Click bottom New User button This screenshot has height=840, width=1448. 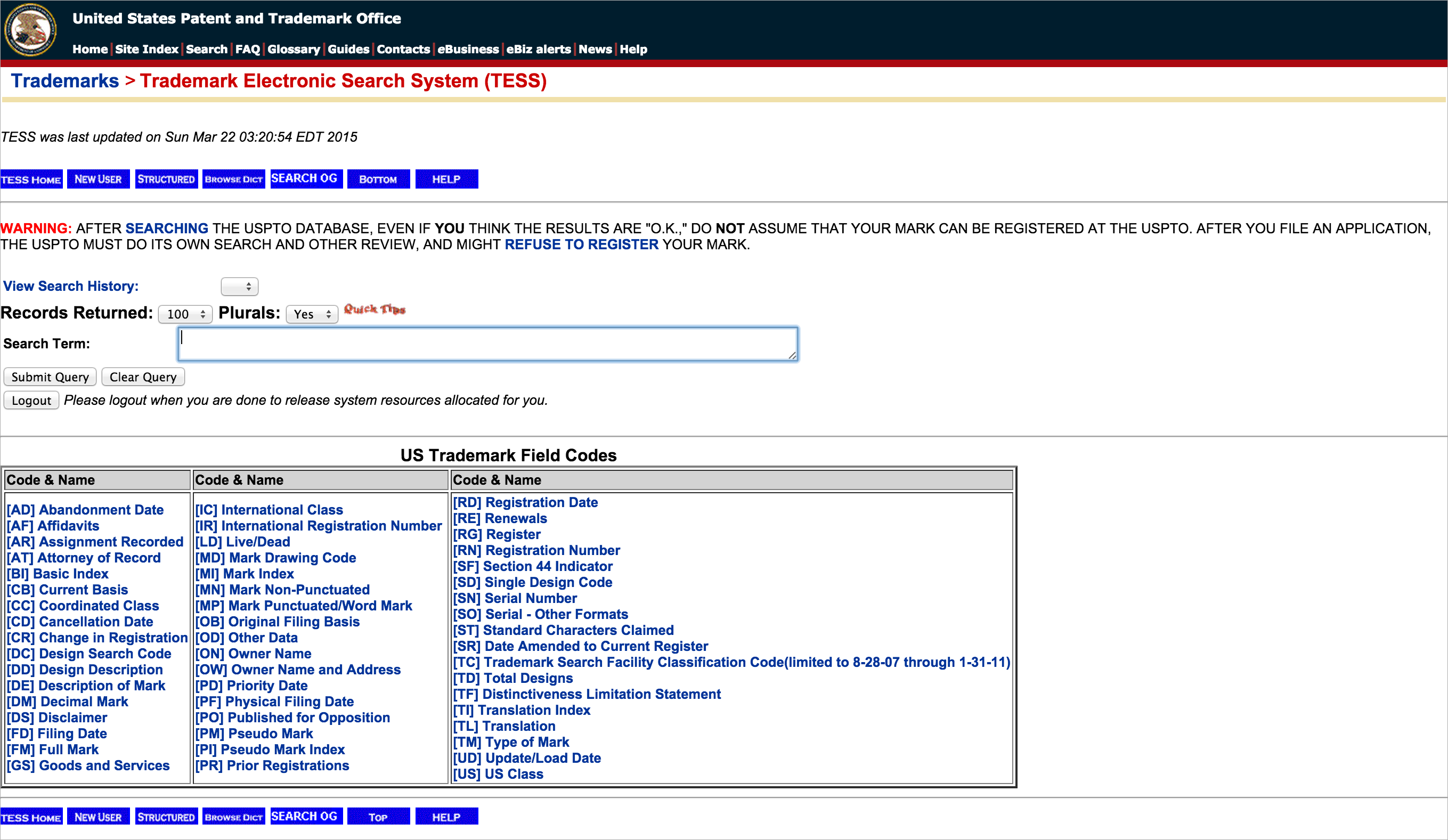[x=98, y=817]
